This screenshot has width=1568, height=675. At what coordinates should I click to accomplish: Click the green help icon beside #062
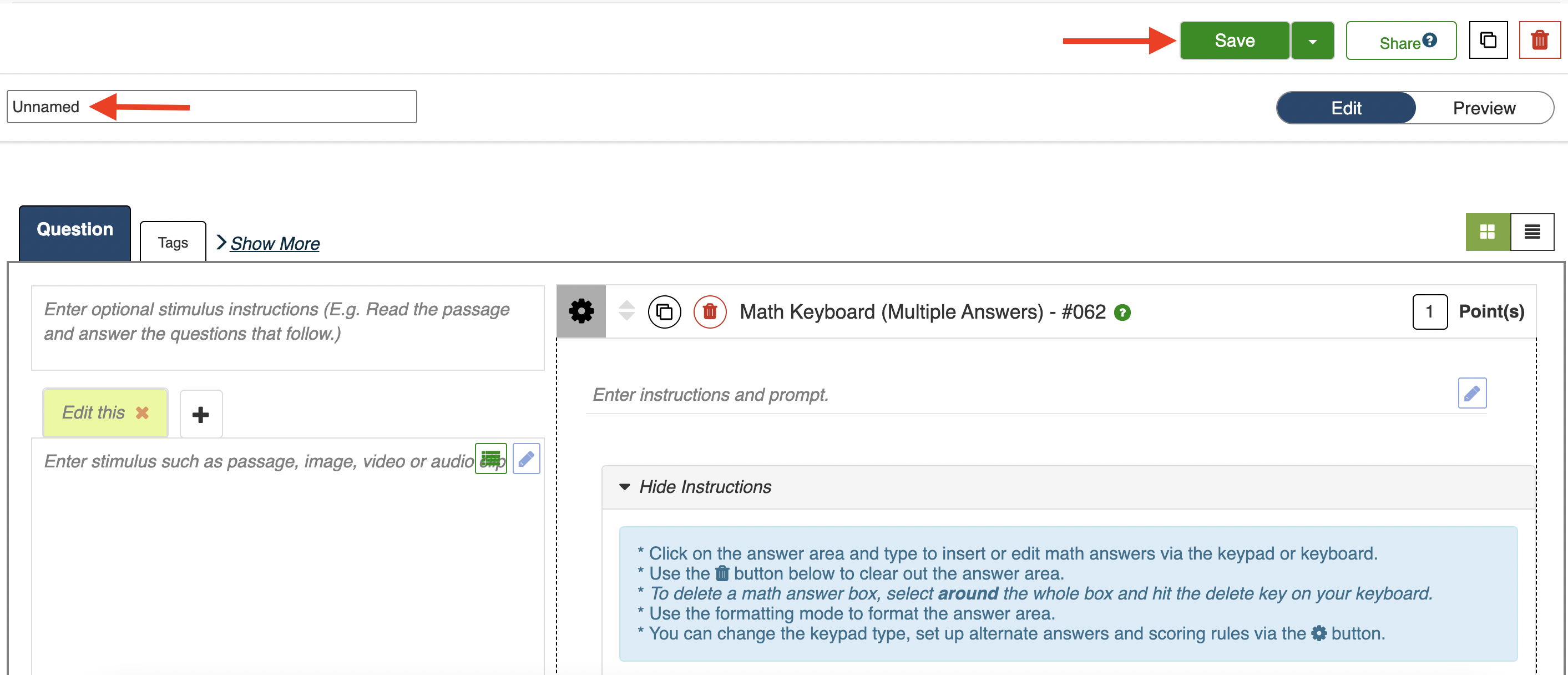[1122, 313]
